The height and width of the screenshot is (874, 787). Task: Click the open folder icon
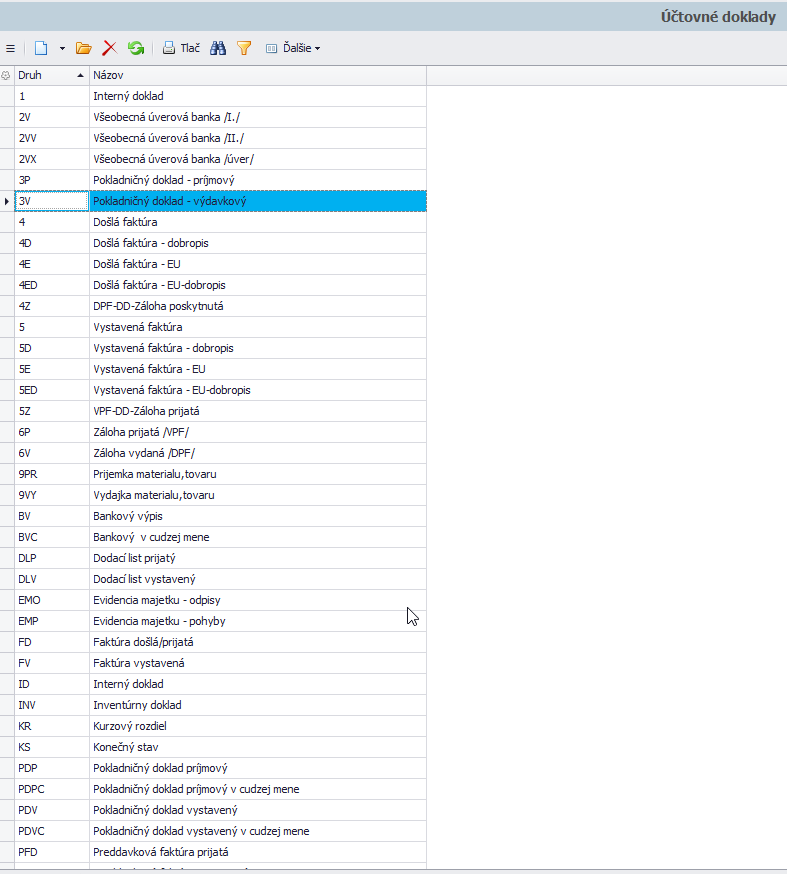(84, 48)
